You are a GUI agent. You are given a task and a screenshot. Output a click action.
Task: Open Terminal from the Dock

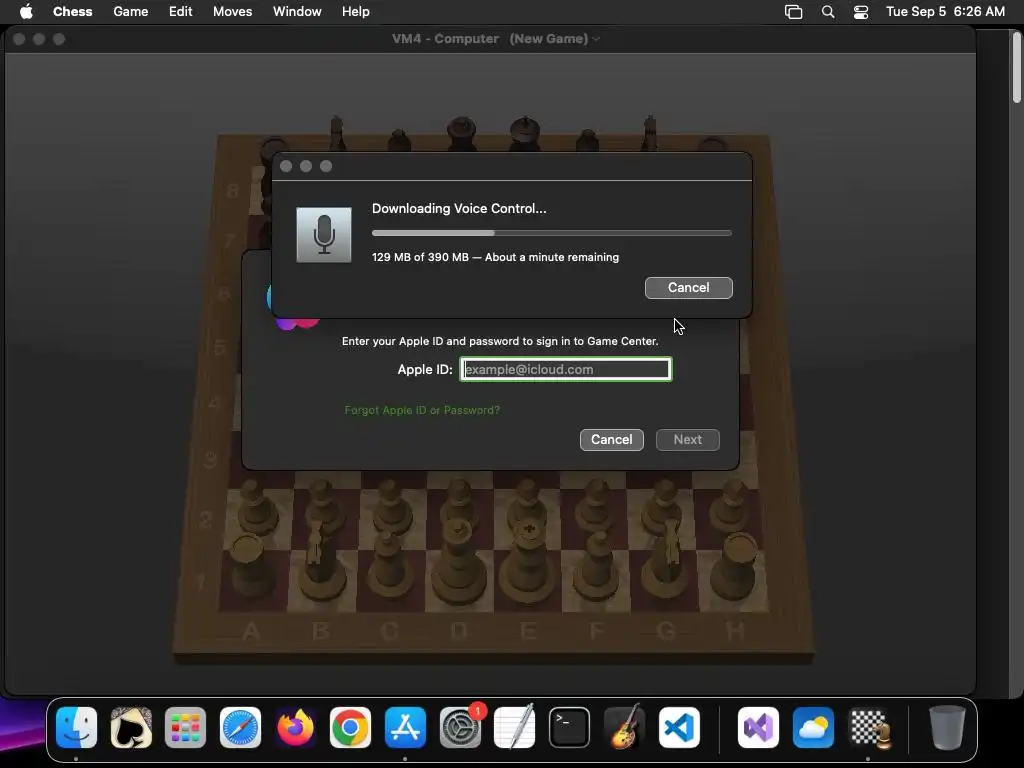pyautogui.click(x=569, y=728)
